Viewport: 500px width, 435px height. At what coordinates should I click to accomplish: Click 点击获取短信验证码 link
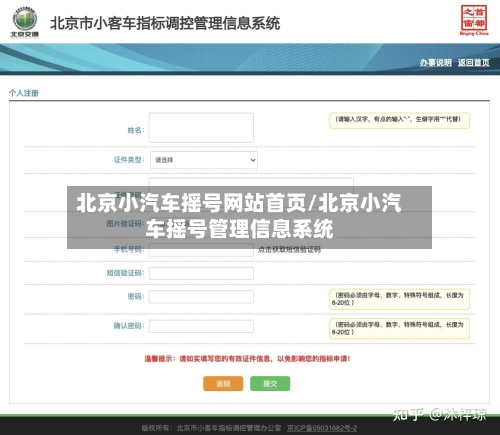(289, 249)
